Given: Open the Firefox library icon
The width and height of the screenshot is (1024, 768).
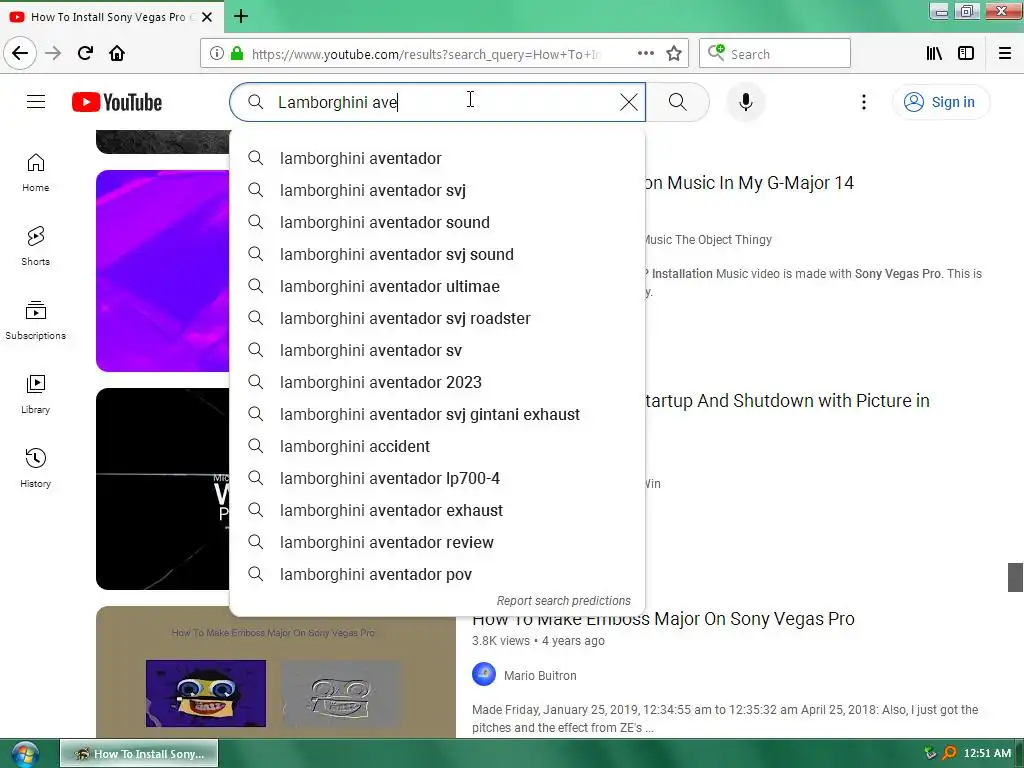Looking at the screenshot, I should tap(934, 54).
